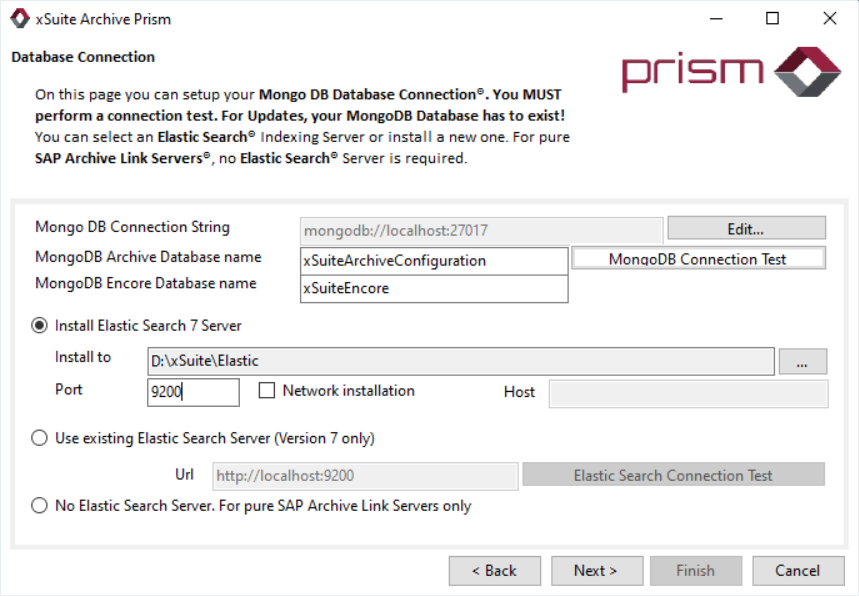Screen dimensions: 859x596
Task: Choose No Elastic Search Server option
Action: pos(40,506)
